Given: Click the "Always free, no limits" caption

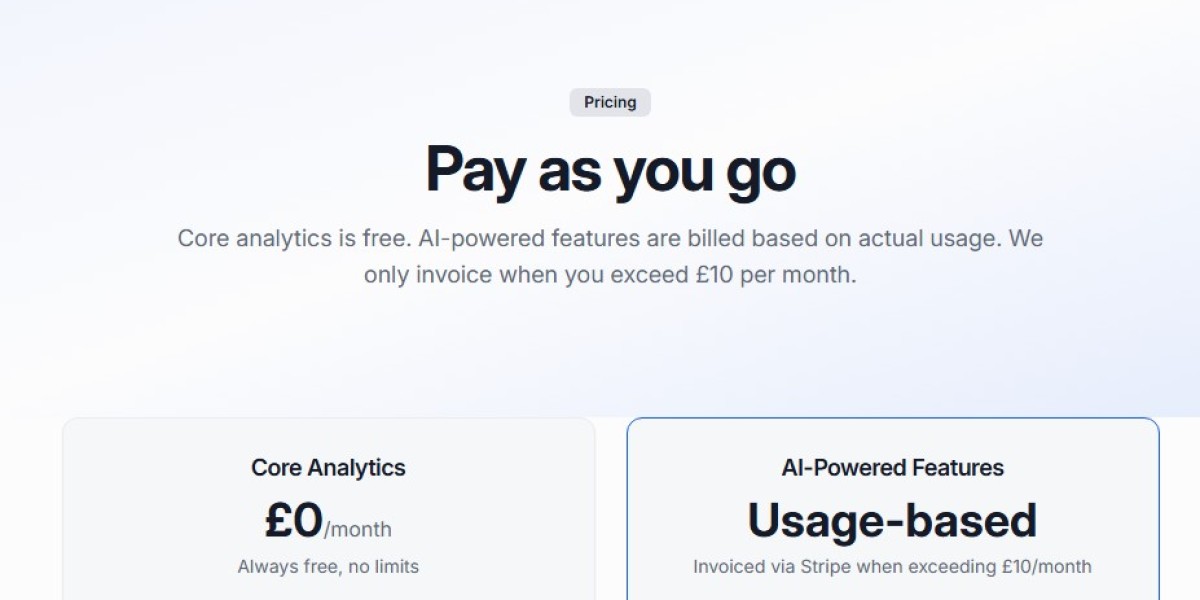Looking at the screenshot, I should [328, 567].
